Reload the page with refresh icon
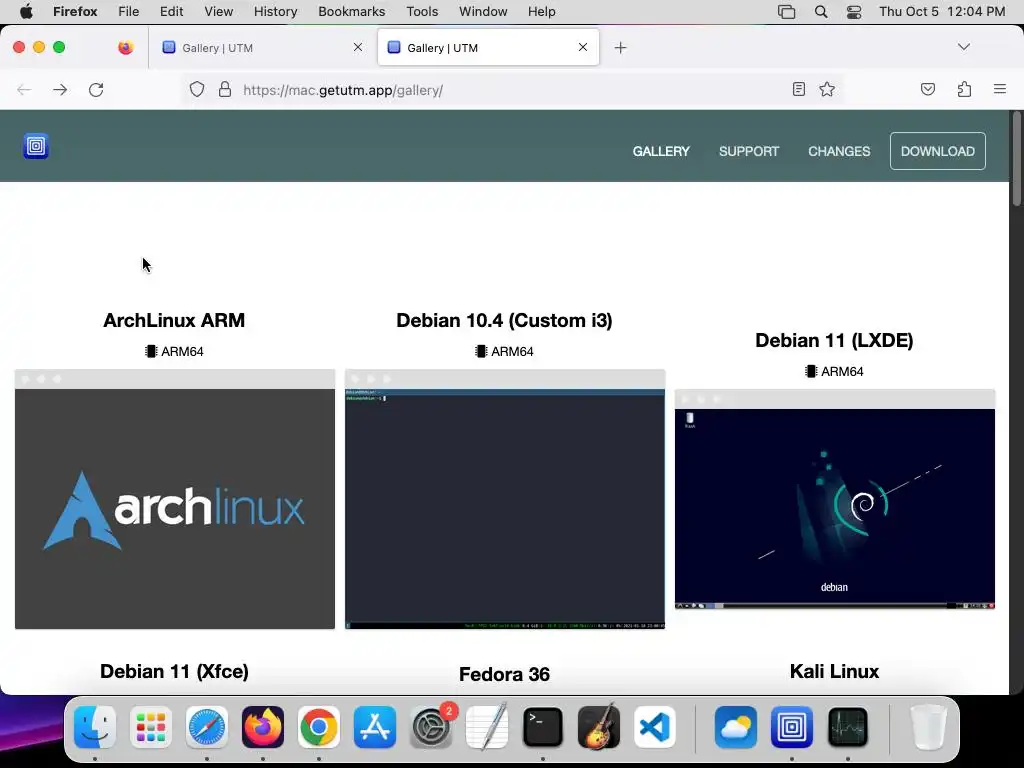1024x768 pixels. click(96, 90)
